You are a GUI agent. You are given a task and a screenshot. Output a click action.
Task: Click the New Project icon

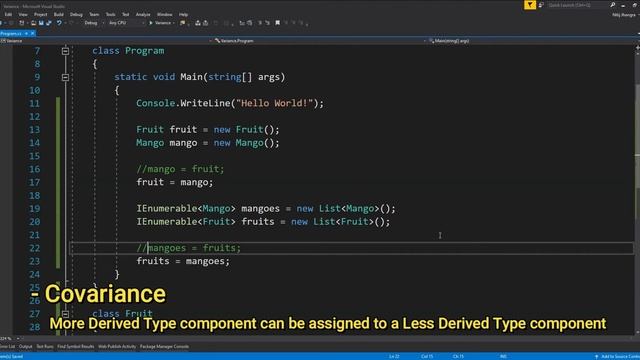[x=21, y=23]
